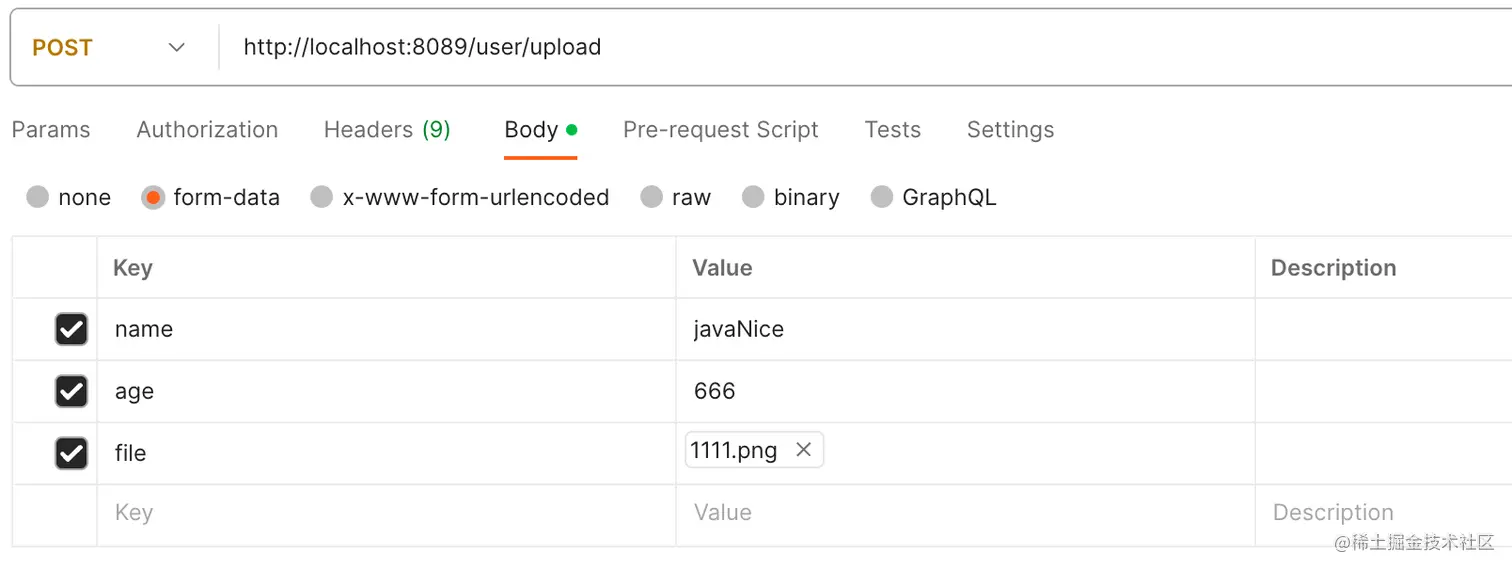Switch to the Authorization tab

tap(207, 130)
